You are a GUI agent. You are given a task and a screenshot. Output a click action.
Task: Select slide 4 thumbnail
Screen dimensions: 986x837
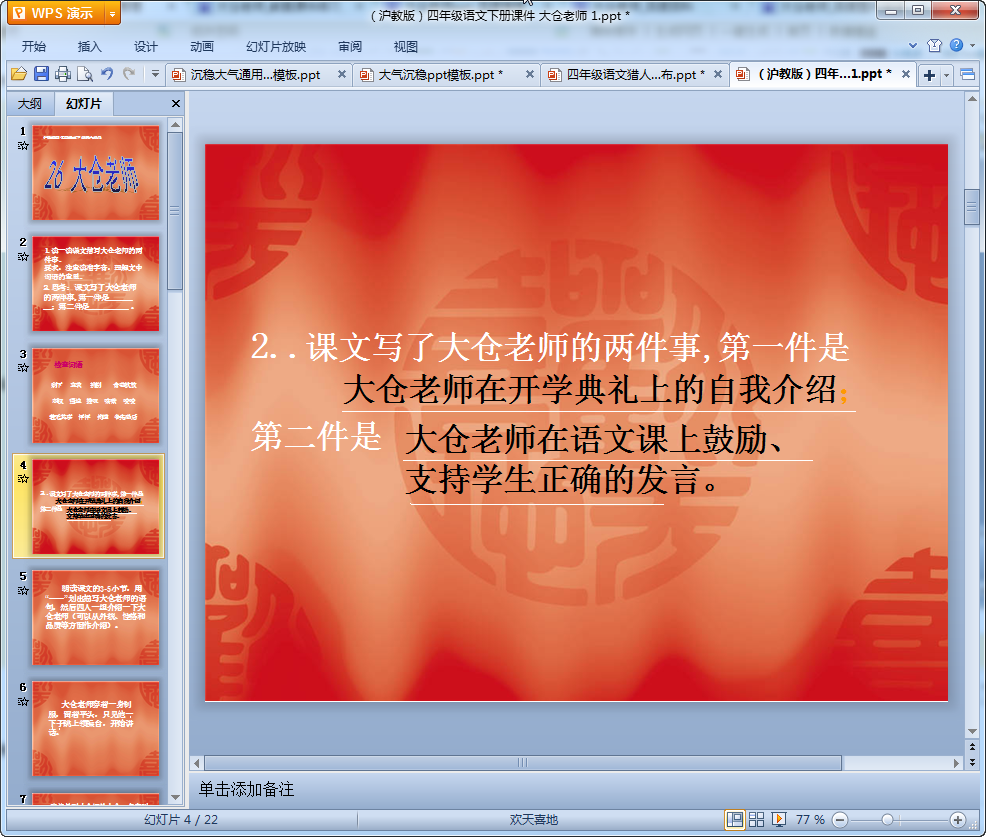(96, 506)
